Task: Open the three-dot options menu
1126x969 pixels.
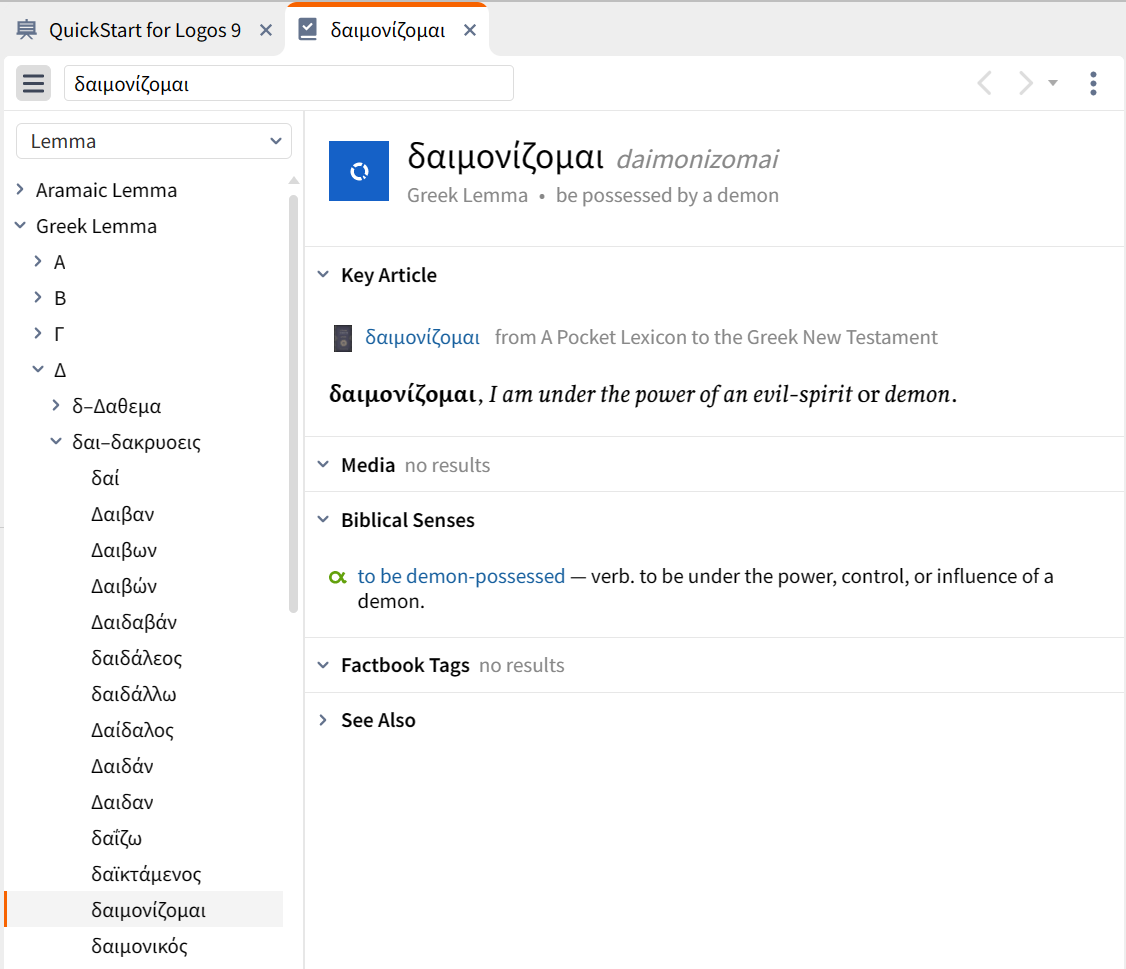Action: point(1093,84)
